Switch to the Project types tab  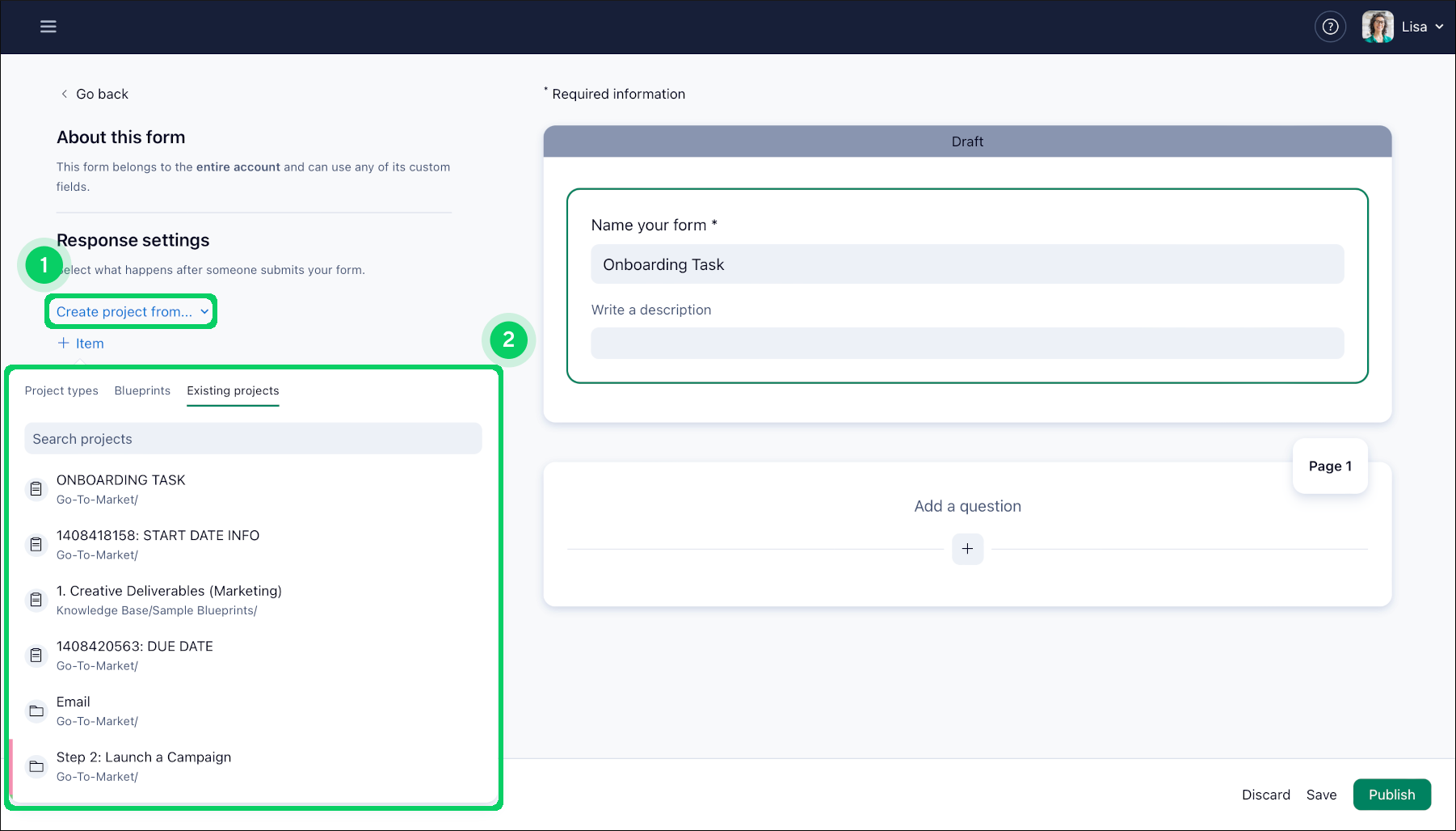pos(61,390)
